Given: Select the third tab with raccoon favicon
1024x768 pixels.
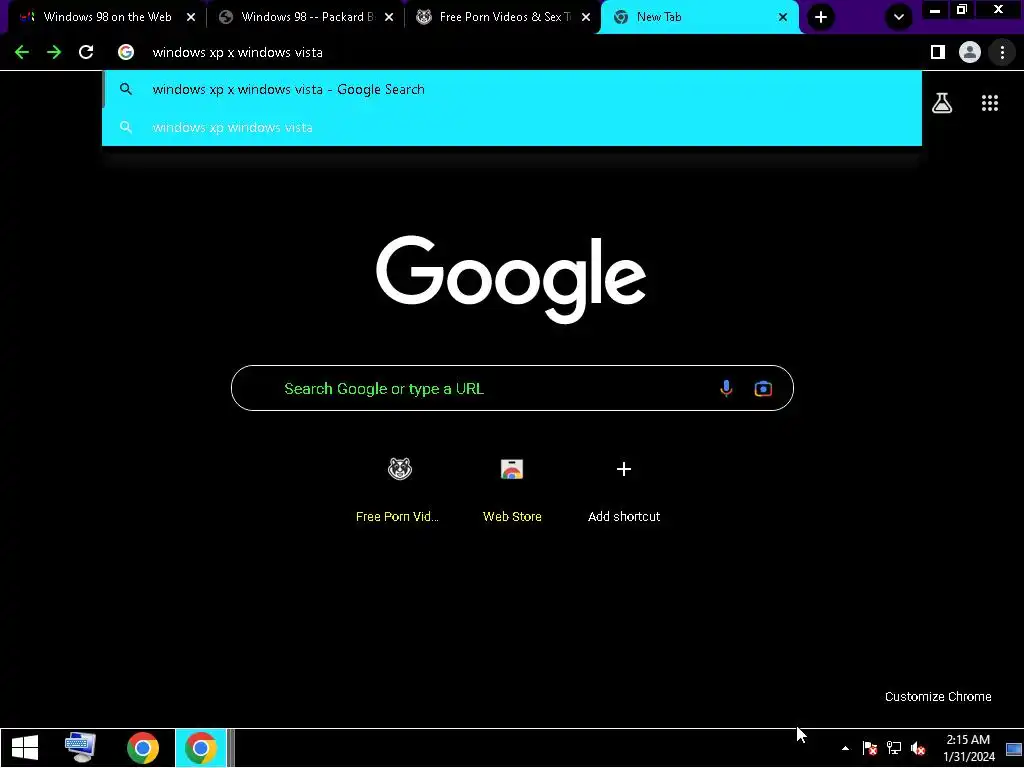Looking at the screenshot, I should (x=502, y=17).
